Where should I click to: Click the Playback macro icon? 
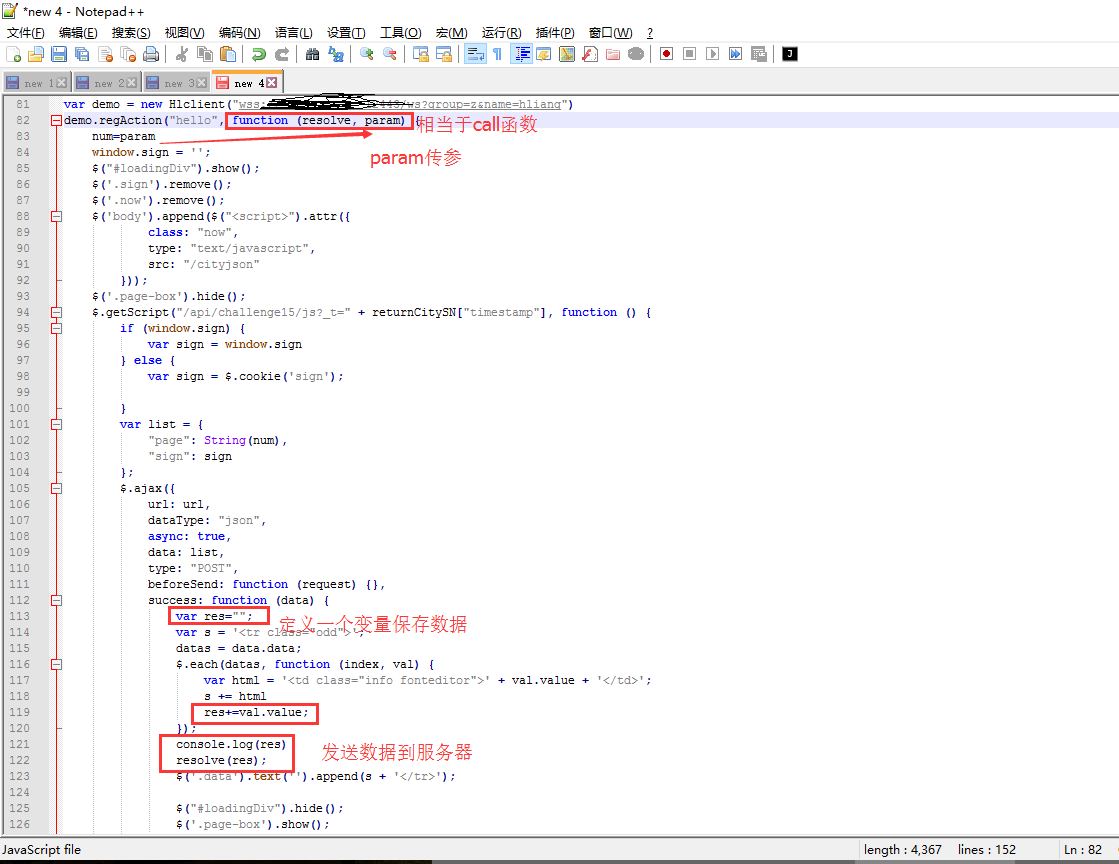712,54
